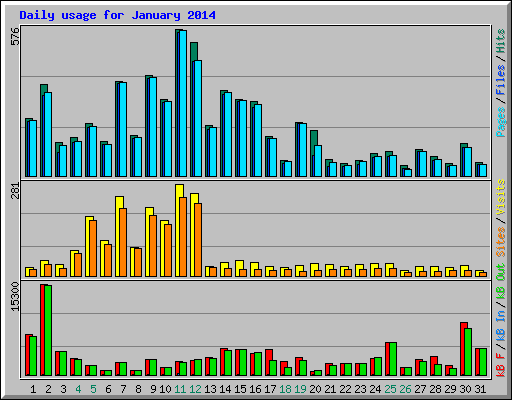This screenshot has height=400, width=512.
Task: Click day 29 on the x-axis
Action: tap(450, 389)
